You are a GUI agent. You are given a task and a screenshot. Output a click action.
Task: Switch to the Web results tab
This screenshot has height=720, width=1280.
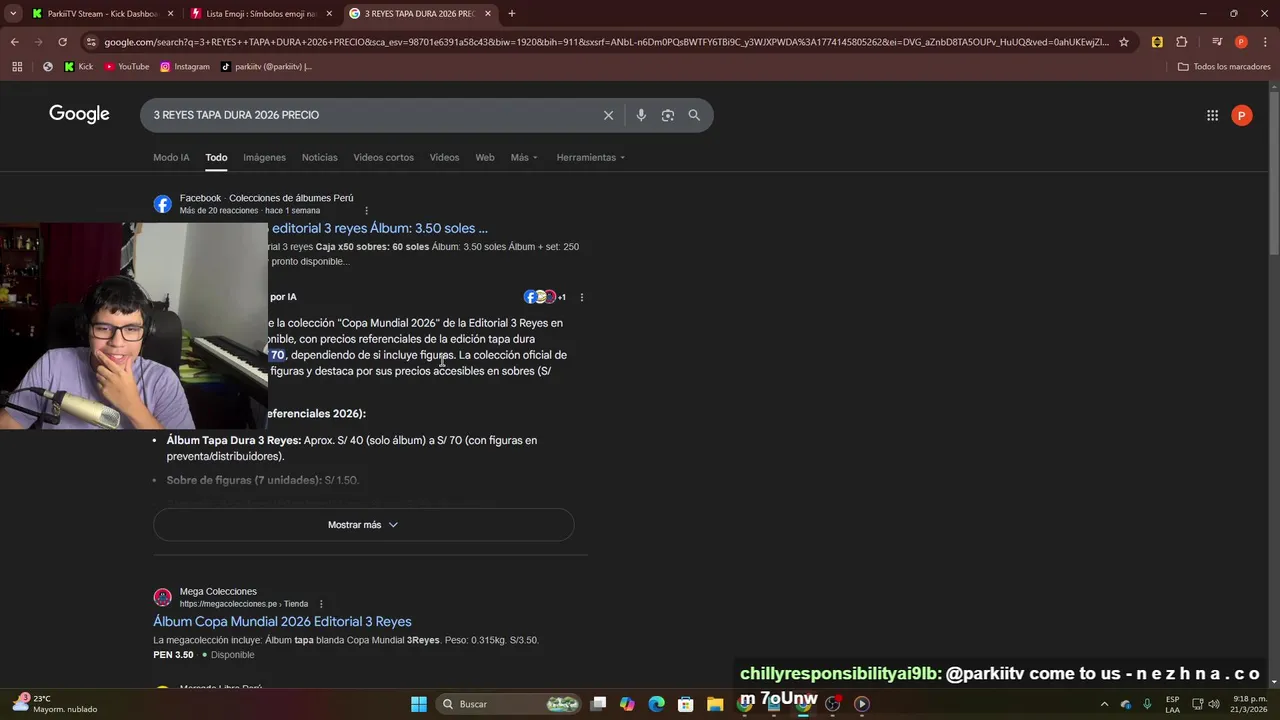pos(485,157)
